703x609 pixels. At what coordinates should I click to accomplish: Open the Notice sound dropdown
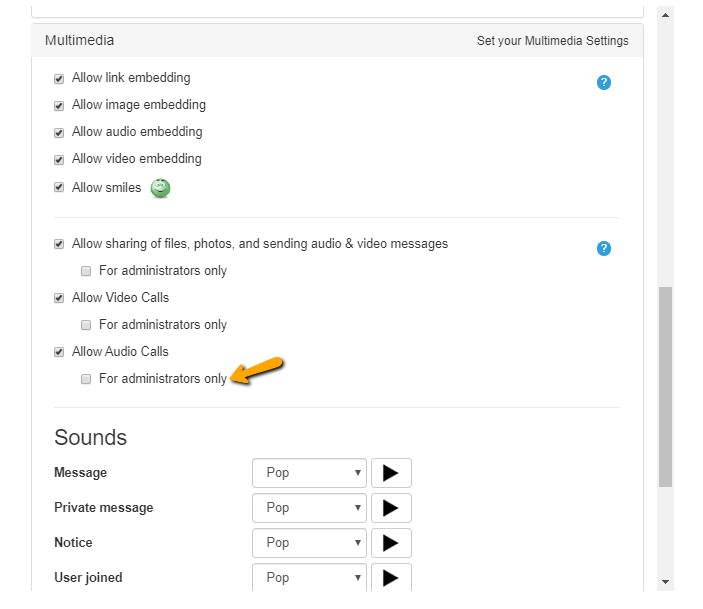309,543
